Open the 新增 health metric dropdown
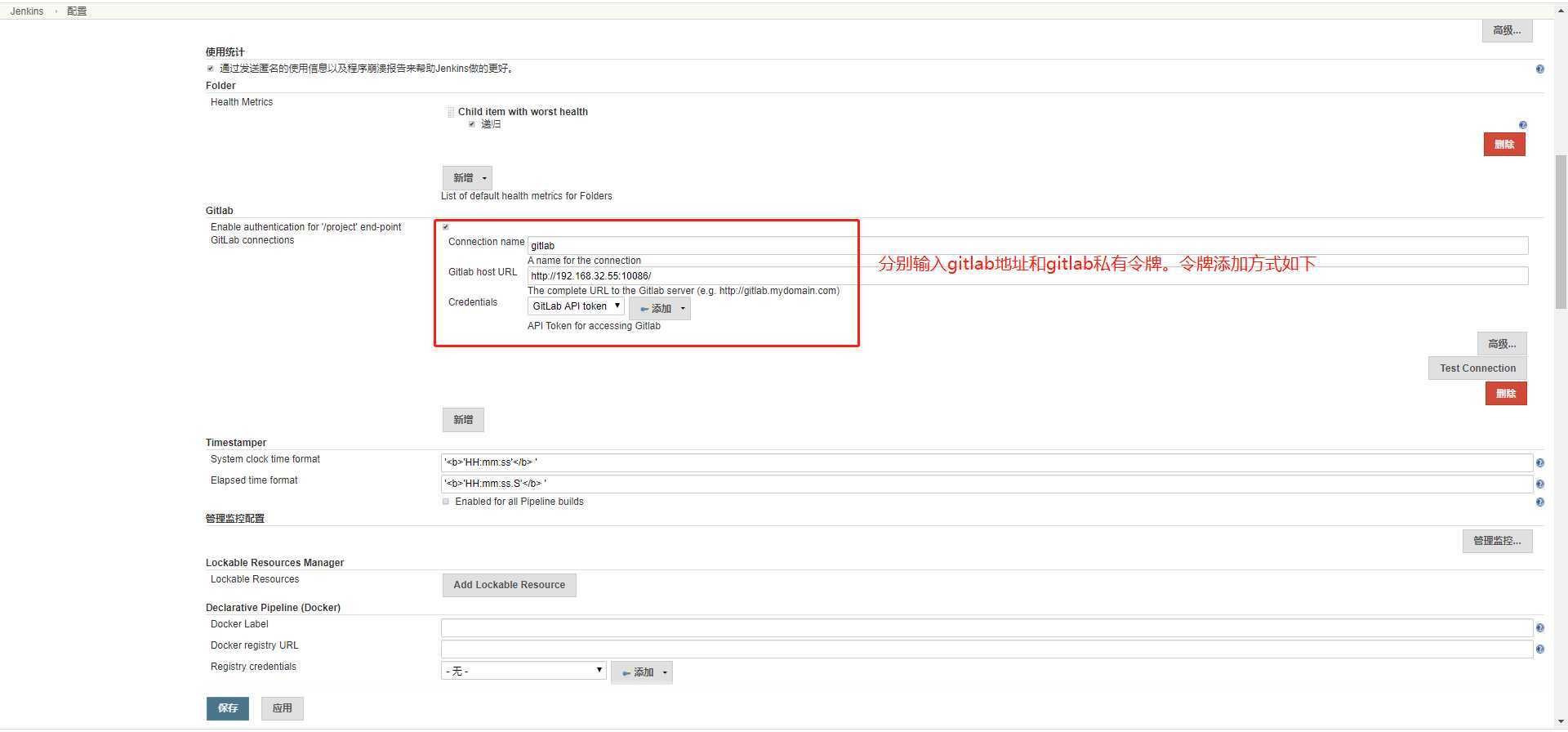Viewport: 1568px width, 732px height. pos(467,178)
